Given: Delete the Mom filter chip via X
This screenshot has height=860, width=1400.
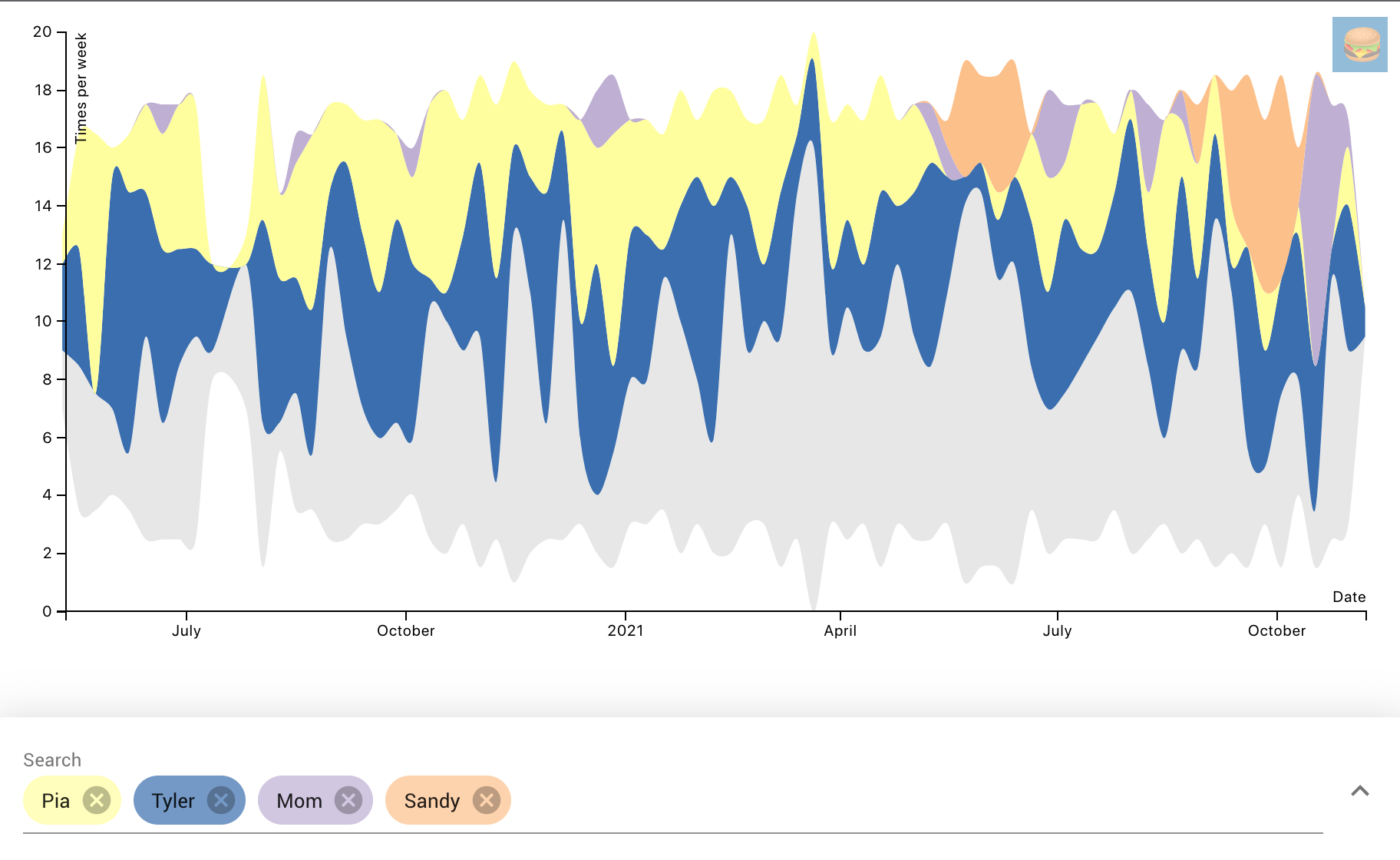Looking at the screenshot, I should pos(348,800).
